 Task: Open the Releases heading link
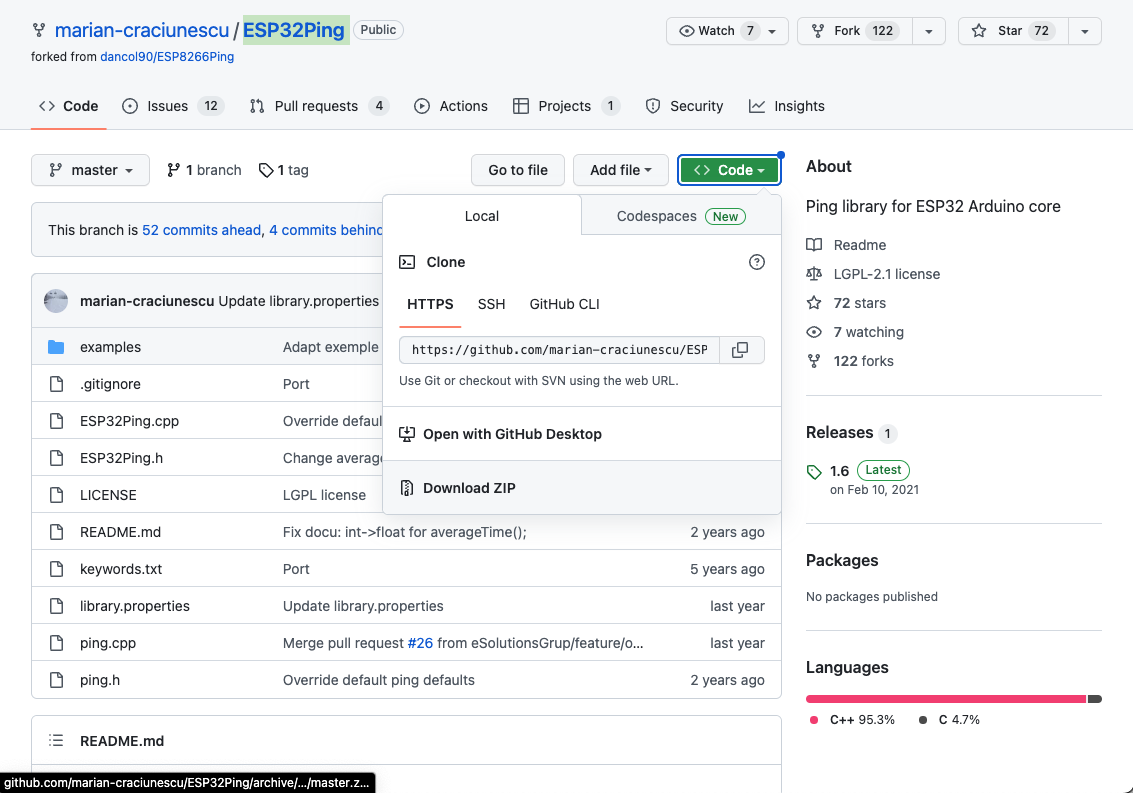pyautogui.click(x=840, y=432)
